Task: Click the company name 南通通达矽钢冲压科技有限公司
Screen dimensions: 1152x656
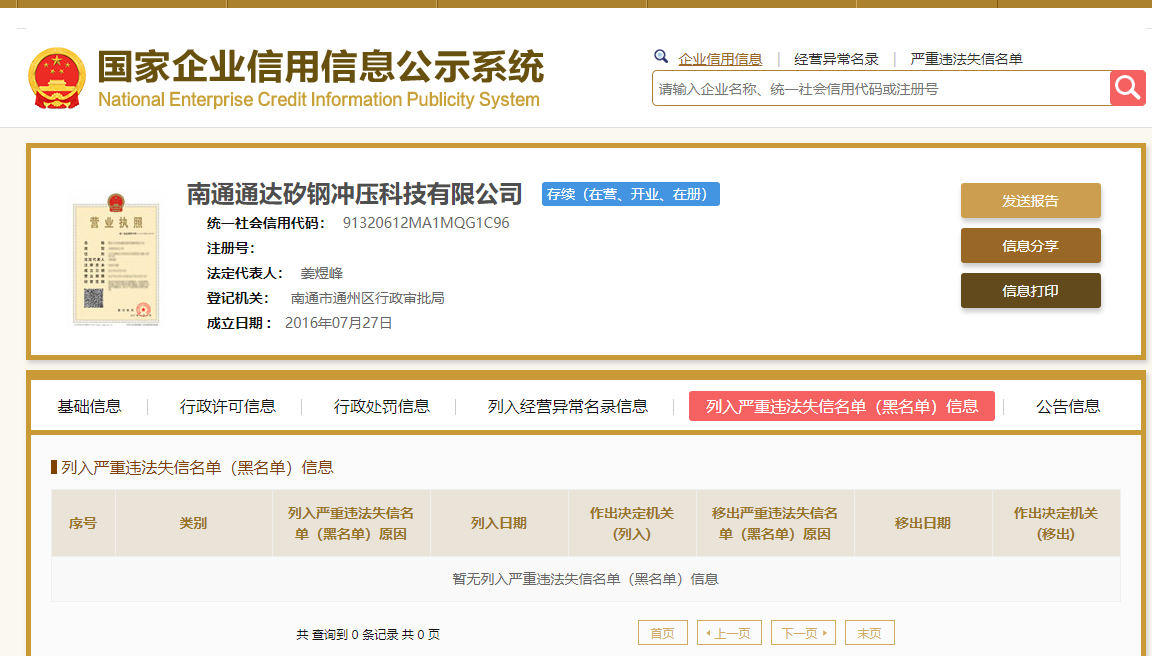Action: click(354, 194)
